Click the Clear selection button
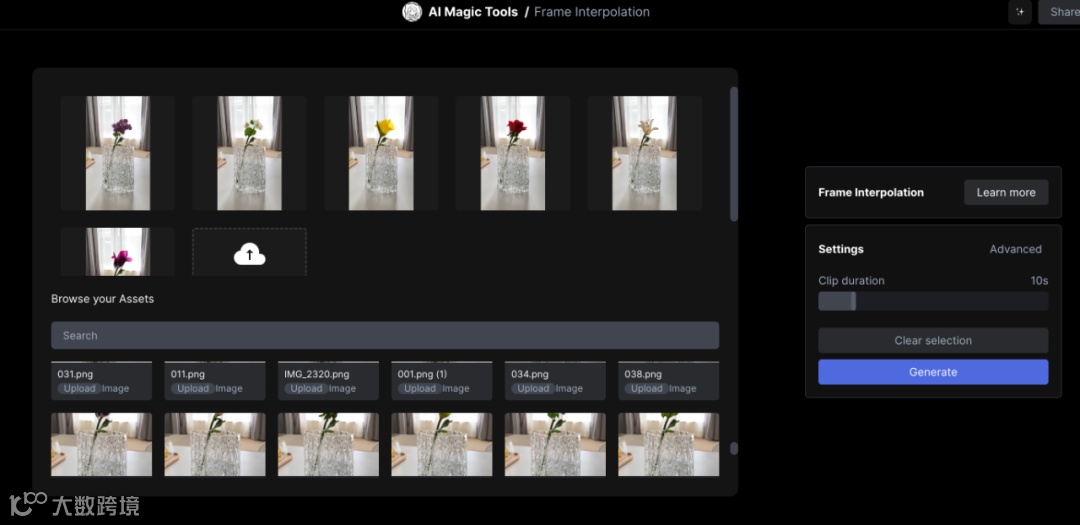Viewport: 1080px width, 525px height. tap(933, 340)
